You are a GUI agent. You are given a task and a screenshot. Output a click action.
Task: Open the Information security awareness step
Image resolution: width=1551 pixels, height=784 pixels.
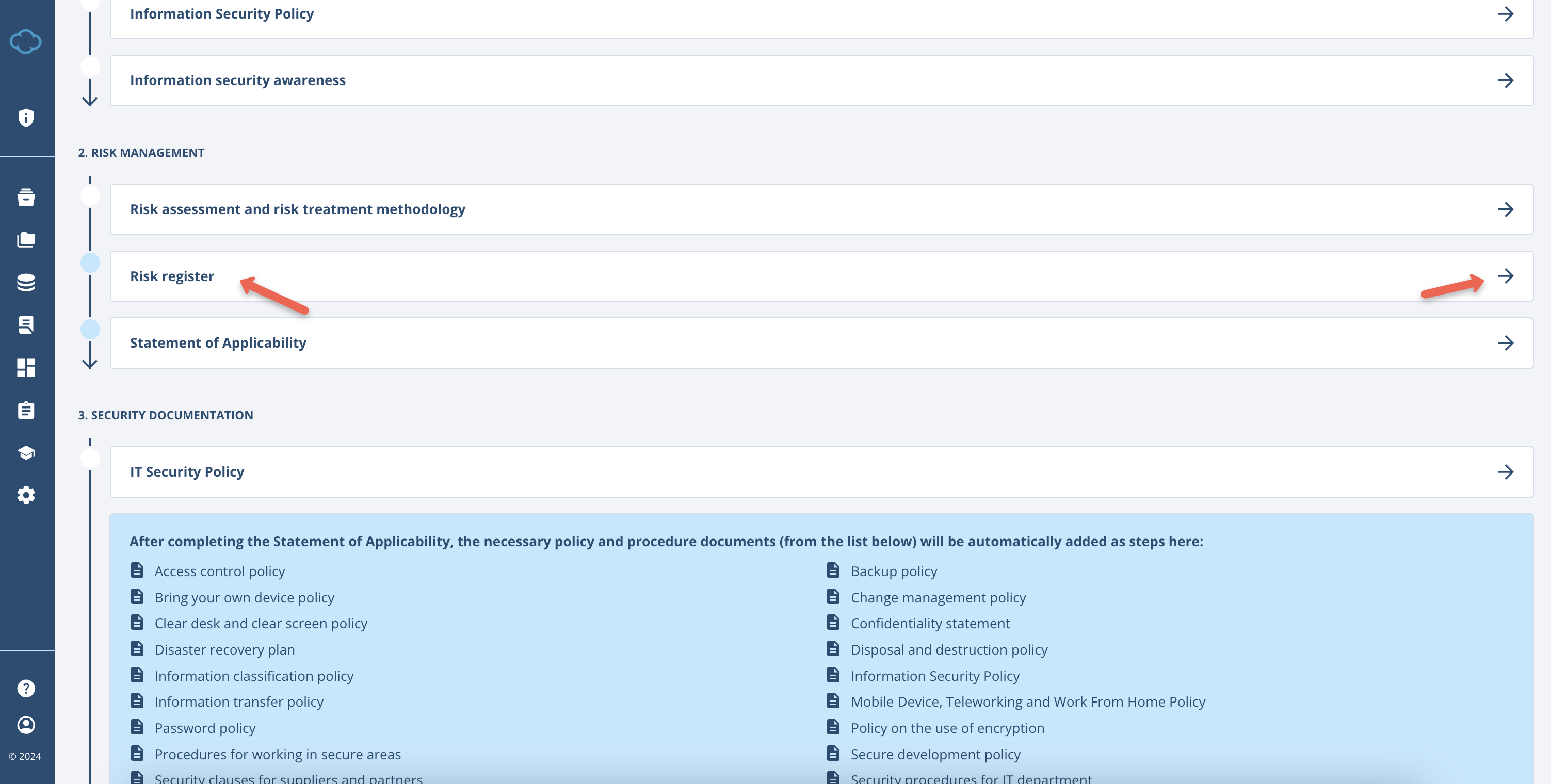click(1507, 80)
